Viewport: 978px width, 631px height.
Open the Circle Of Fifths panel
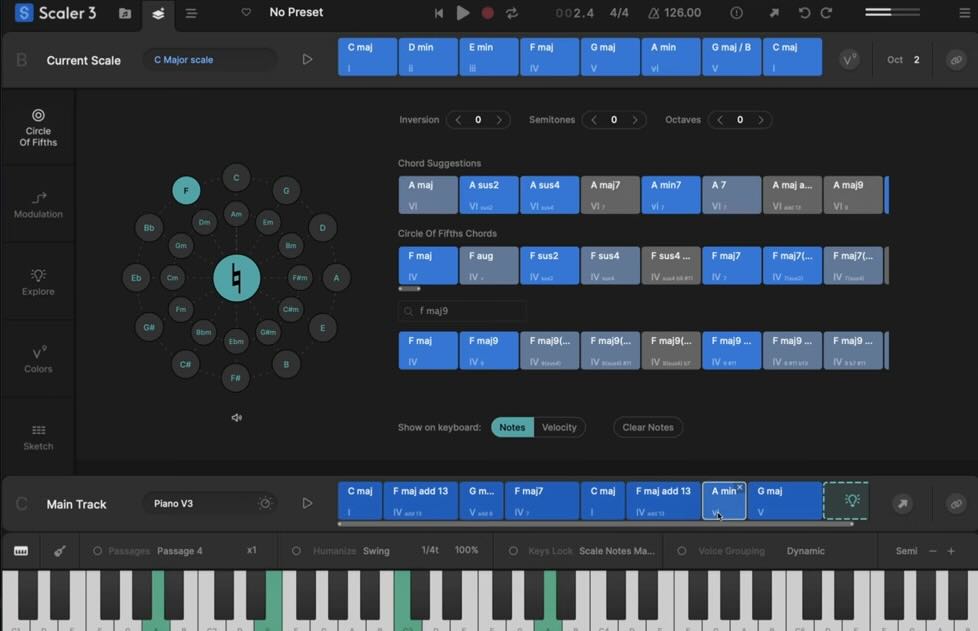[38, 128]
